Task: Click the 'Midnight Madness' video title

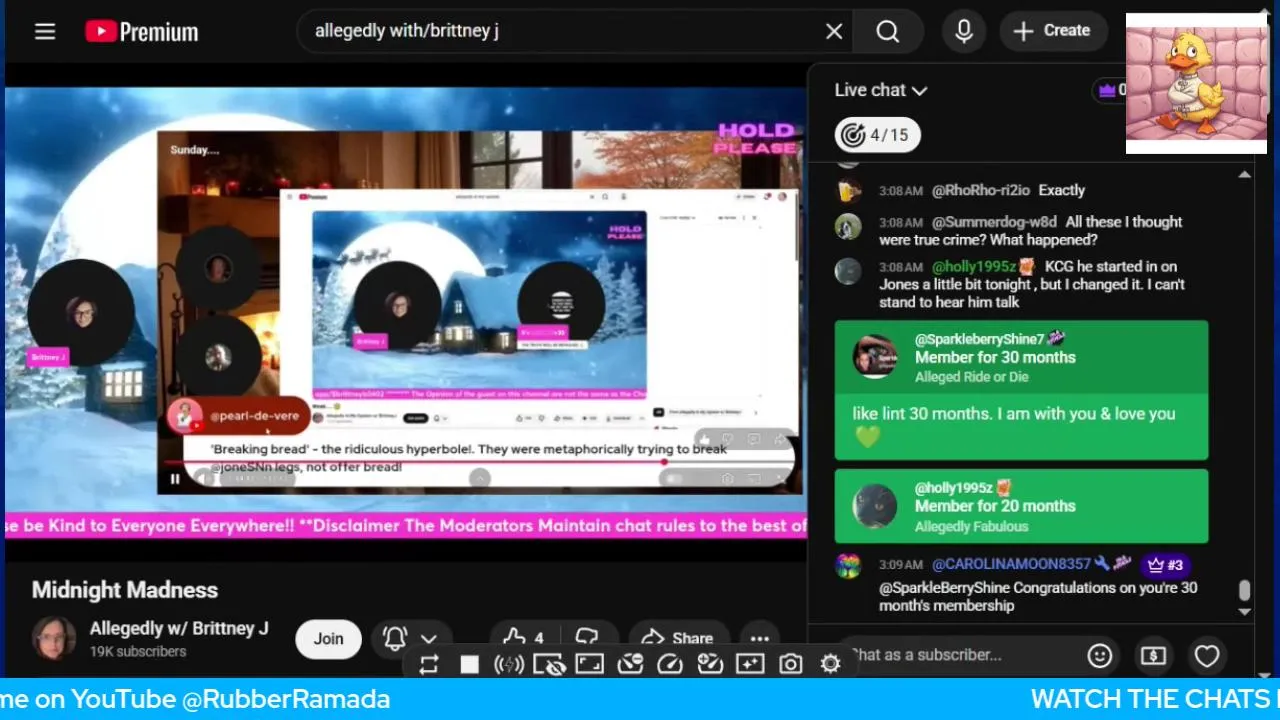Action: (125, 590)
